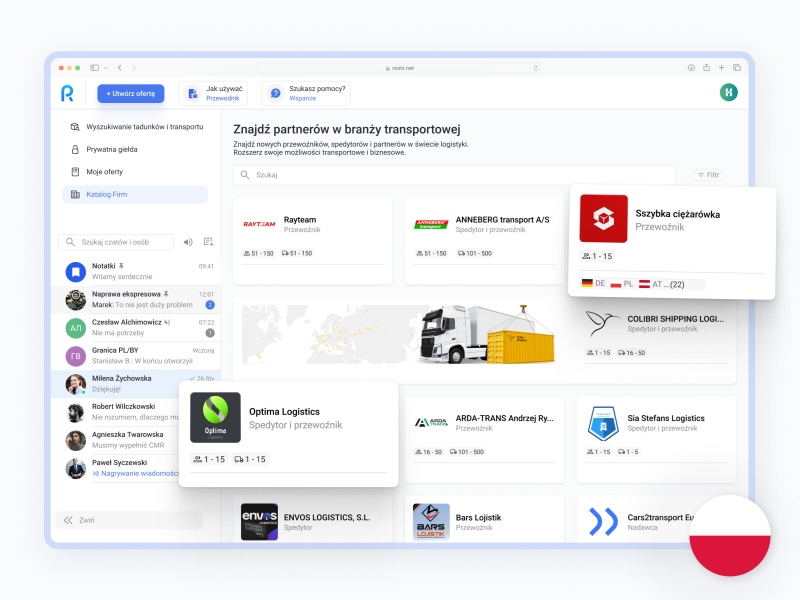This screenshot has height=600, width=800.
Task: Open Szukasz pomocy Wsparcie support
Action: tap(306, 93)
